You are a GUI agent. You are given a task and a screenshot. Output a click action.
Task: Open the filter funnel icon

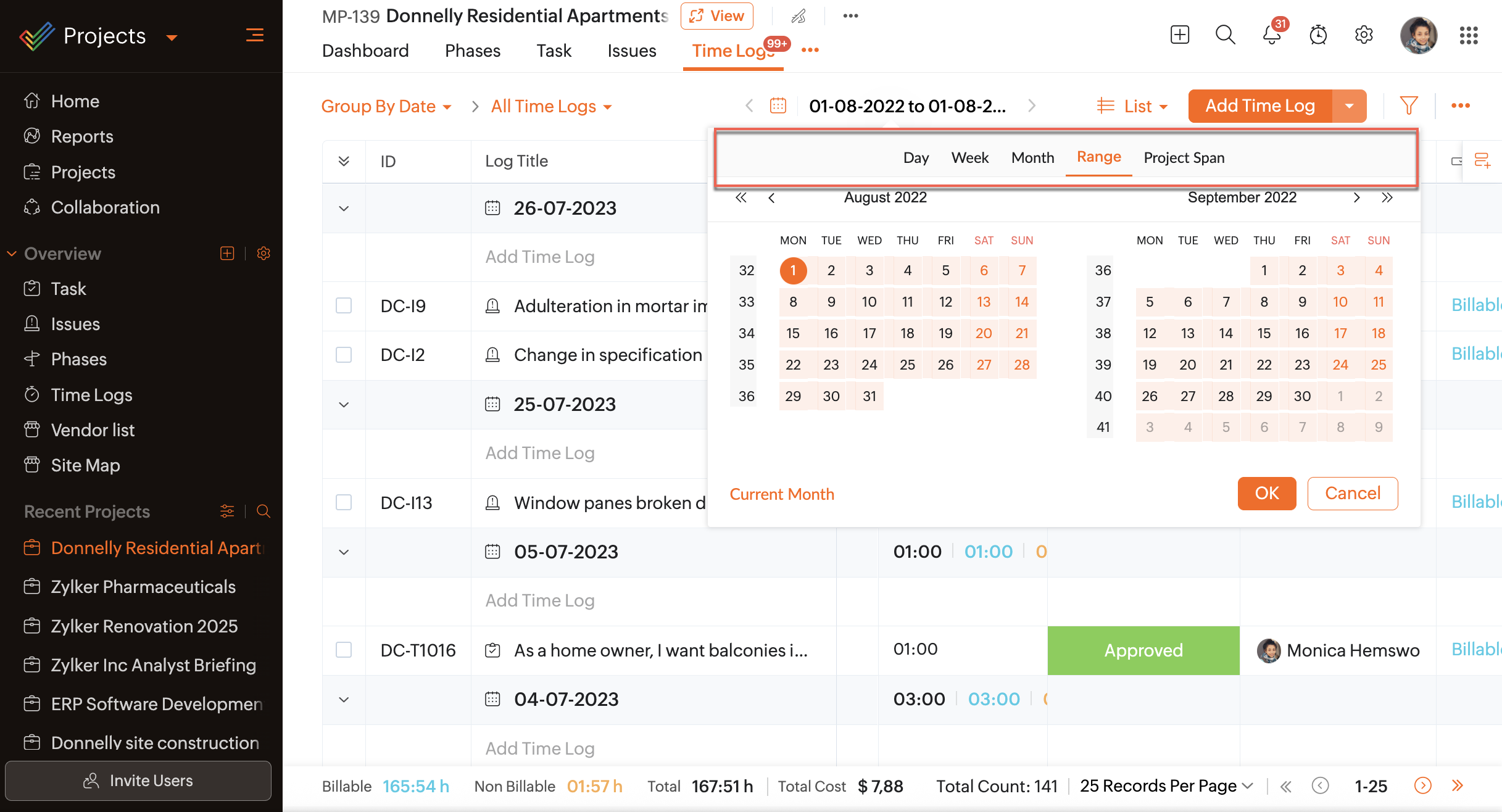(1408, 106)
